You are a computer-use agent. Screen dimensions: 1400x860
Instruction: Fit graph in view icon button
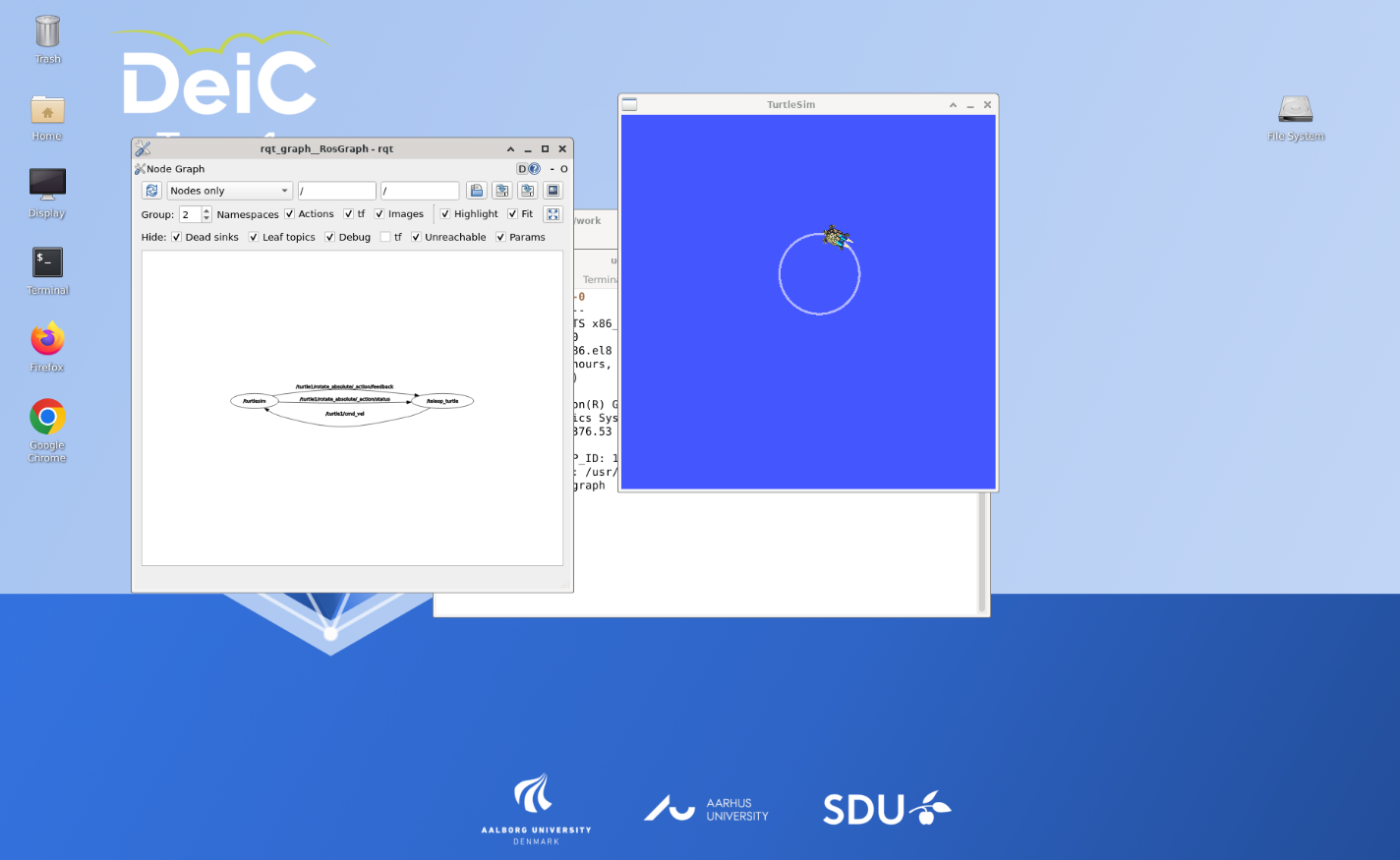(554, 214)
